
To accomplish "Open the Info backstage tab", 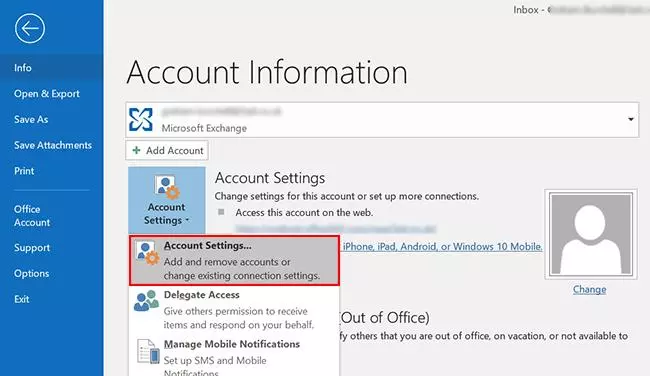I will [51, 68].
